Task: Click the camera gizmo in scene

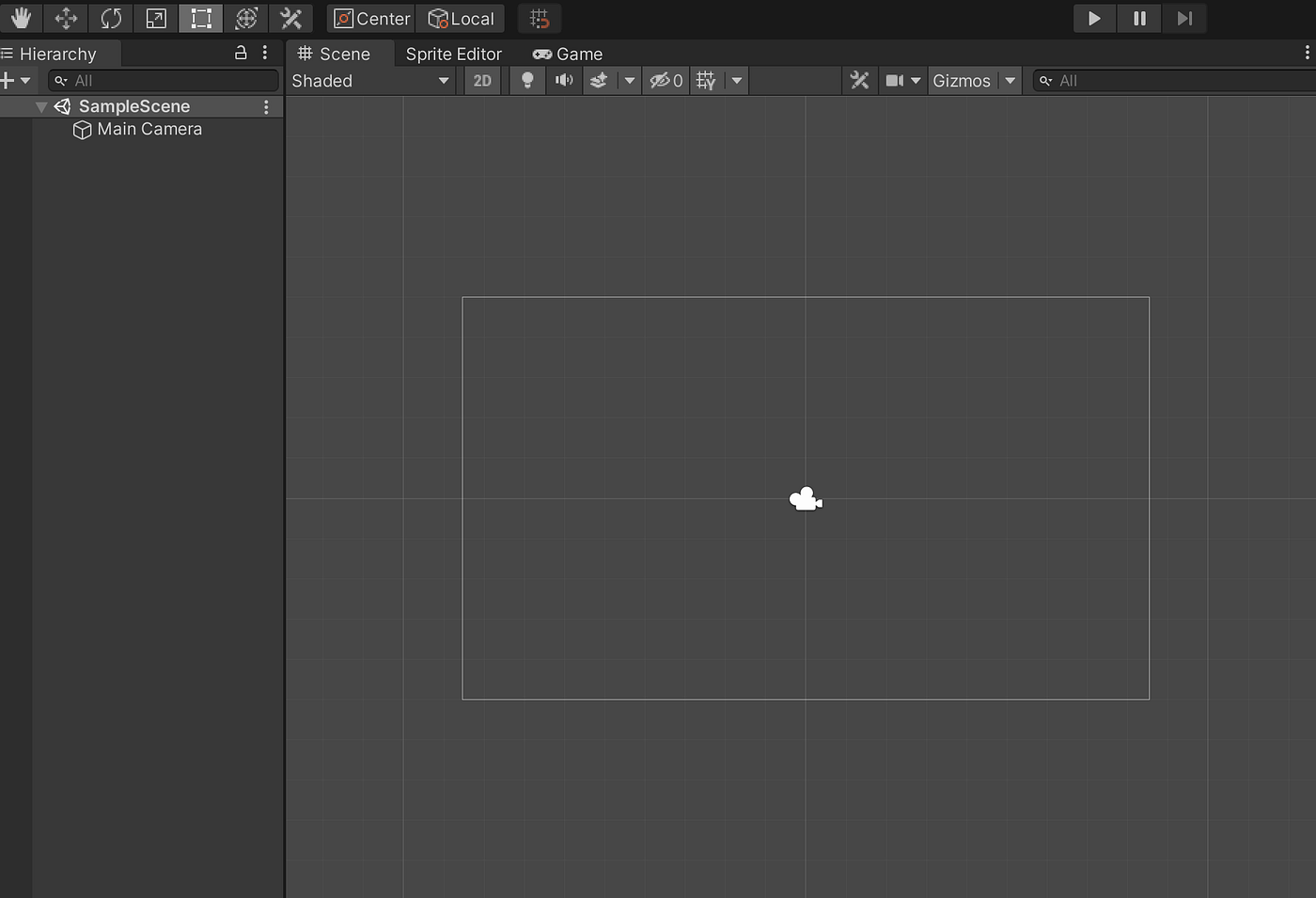Action: (x=806, y=499)
